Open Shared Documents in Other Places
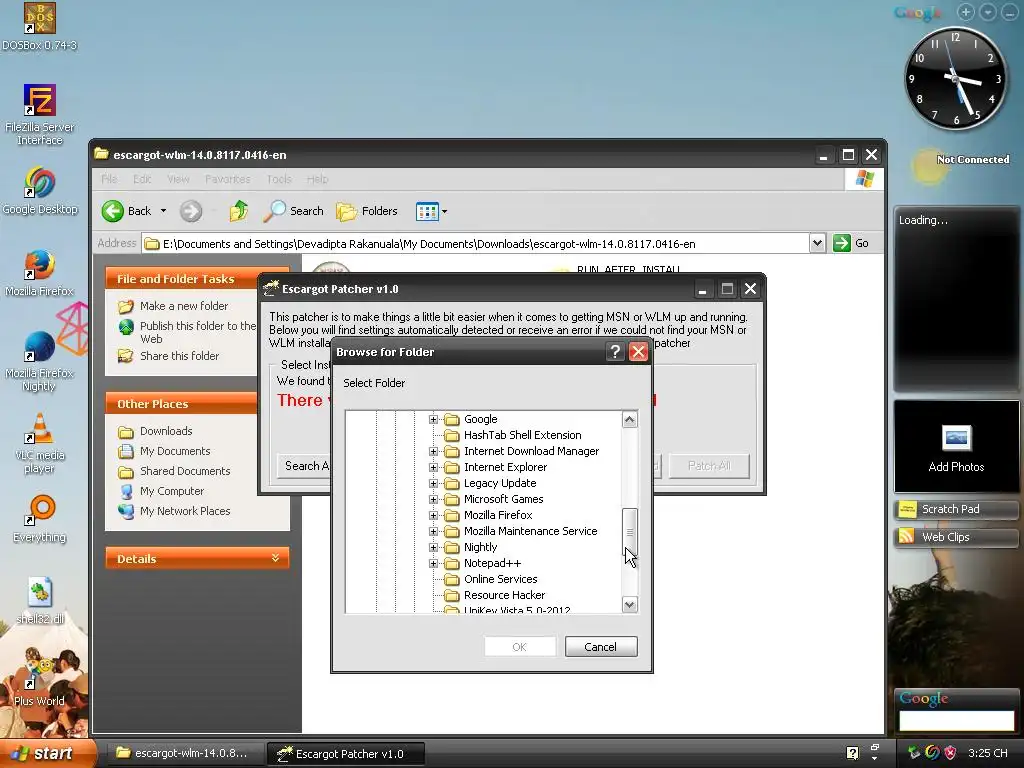 pos(184,471)
